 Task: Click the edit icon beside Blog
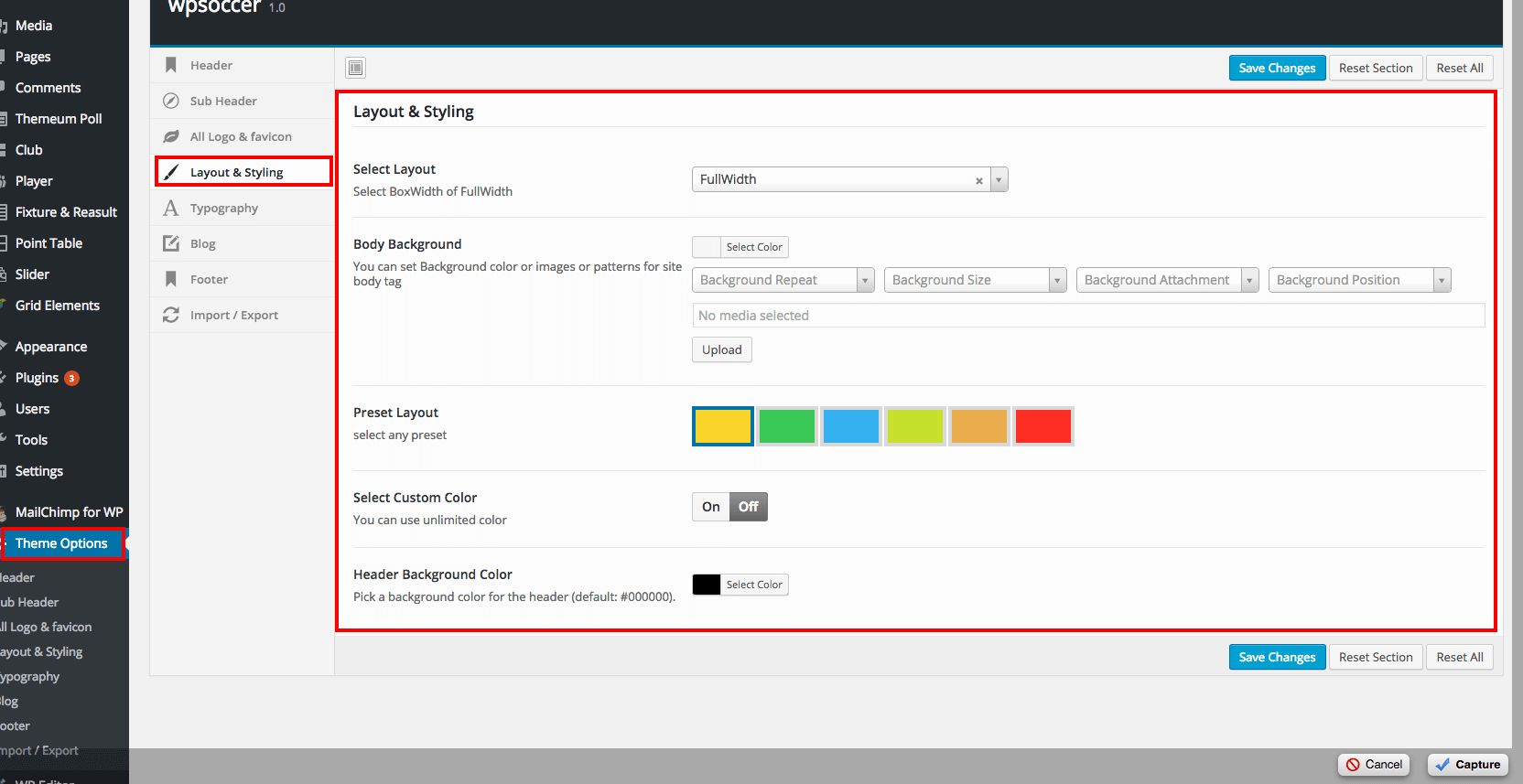170,243
